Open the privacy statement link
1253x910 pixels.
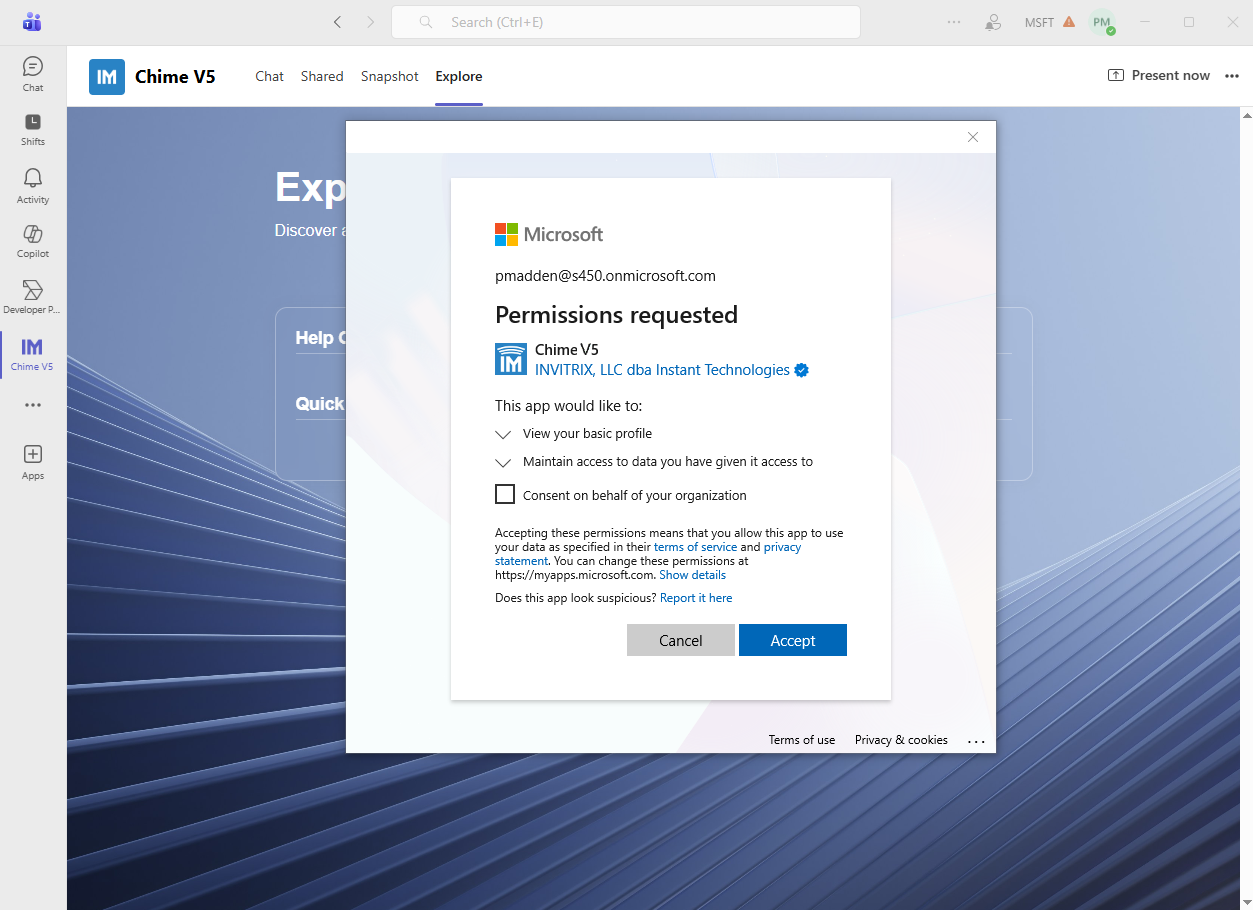783,547
